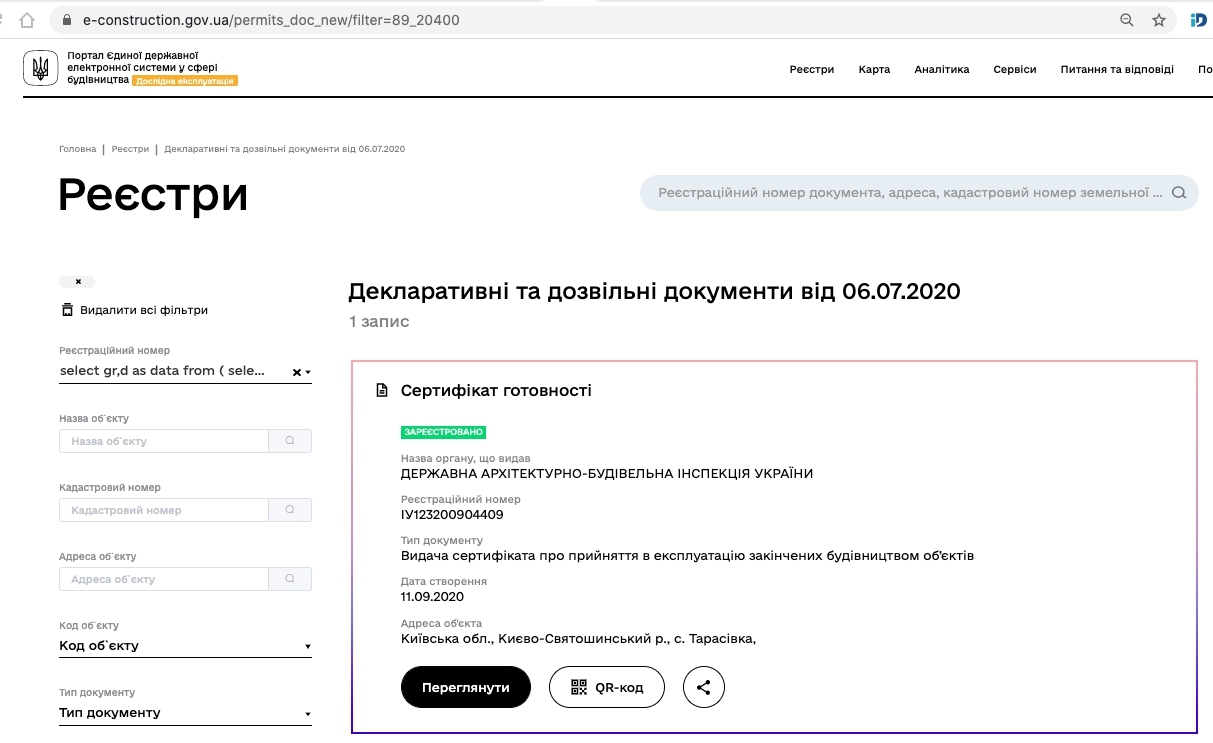Click the 1 запис count text

click(379, 322)
